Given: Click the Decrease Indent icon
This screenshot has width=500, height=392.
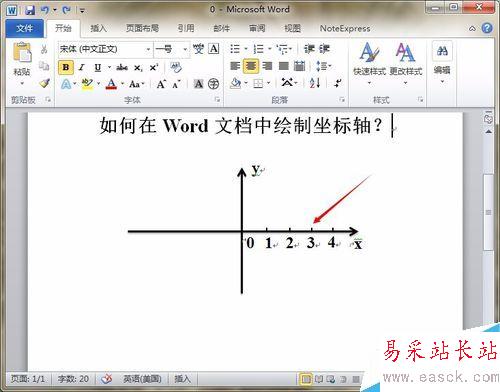Looking at the screenshot, I should [x=309, y=49].
